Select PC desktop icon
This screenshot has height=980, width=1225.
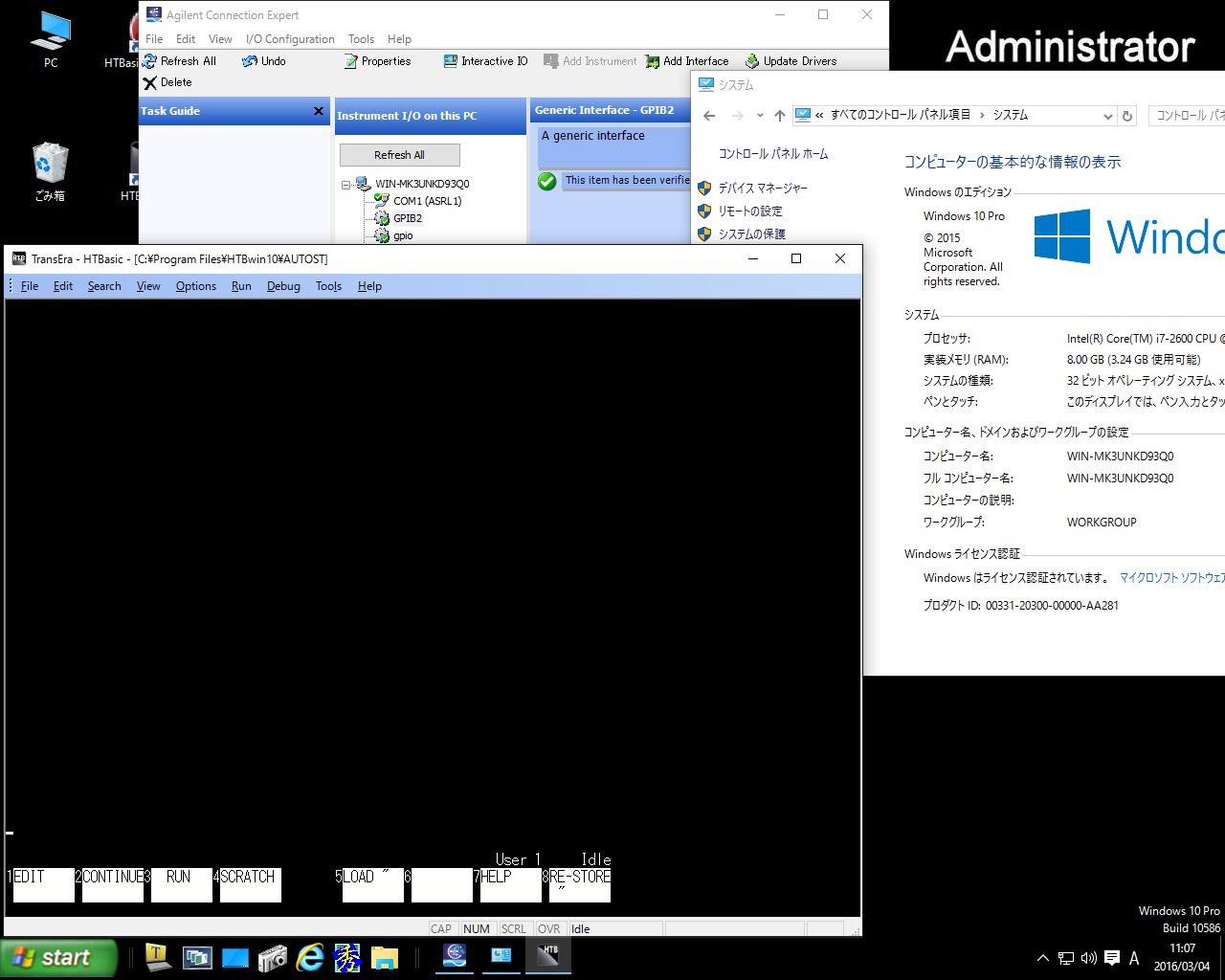(51, 40)
